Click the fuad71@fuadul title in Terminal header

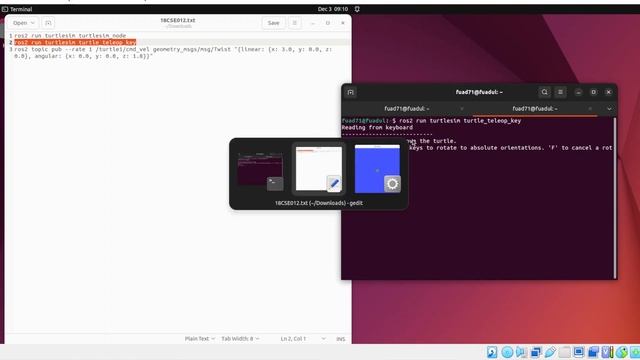(479, 92)
